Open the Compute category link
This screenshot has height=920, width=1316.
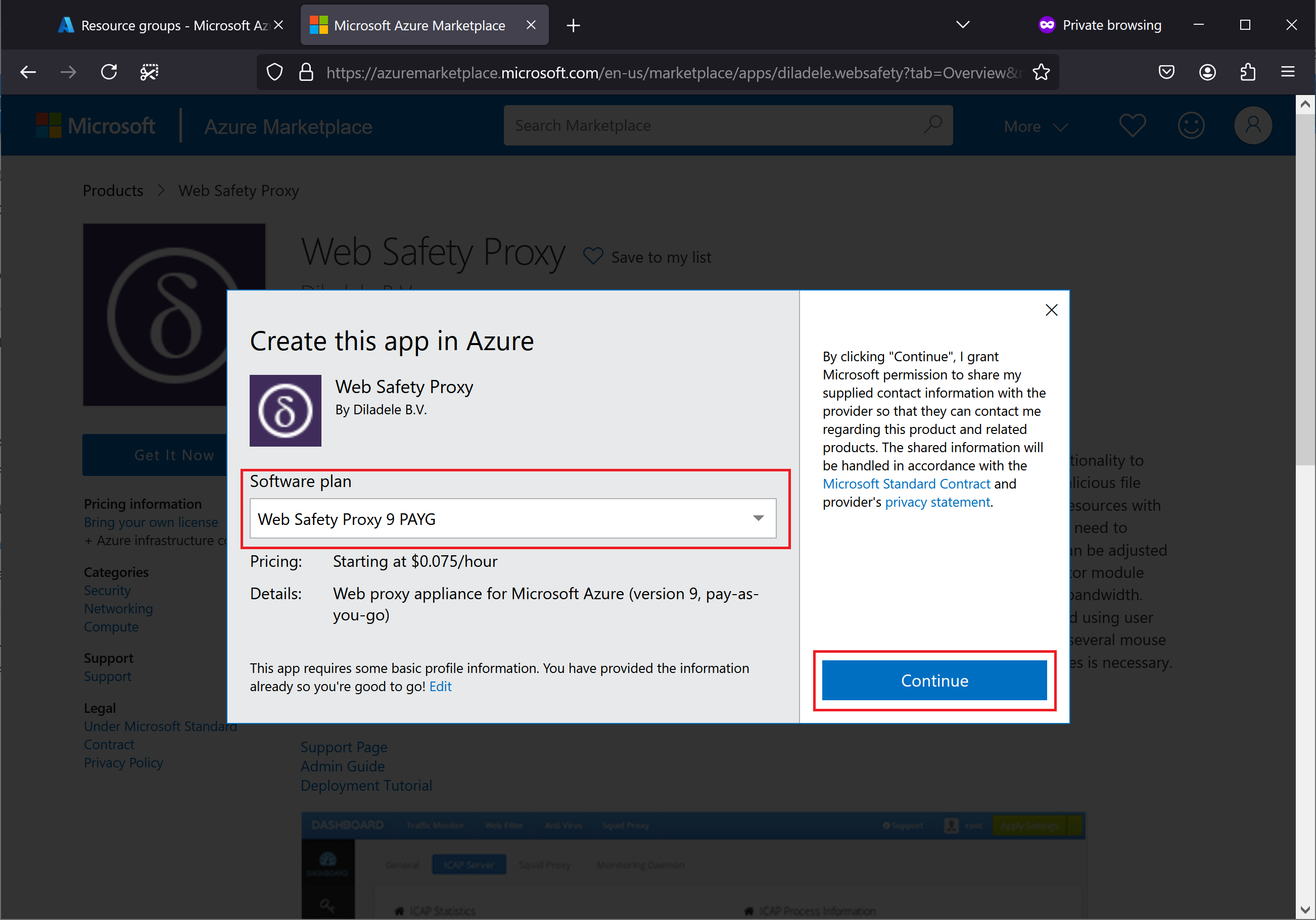click(x=111, y=627)
